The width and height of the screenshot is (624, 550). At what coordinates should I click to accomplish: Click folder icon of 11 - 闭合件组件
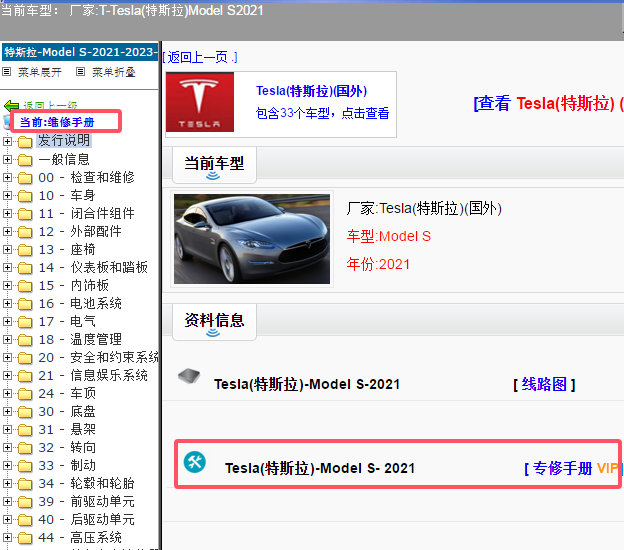click(x=25, y=214)
